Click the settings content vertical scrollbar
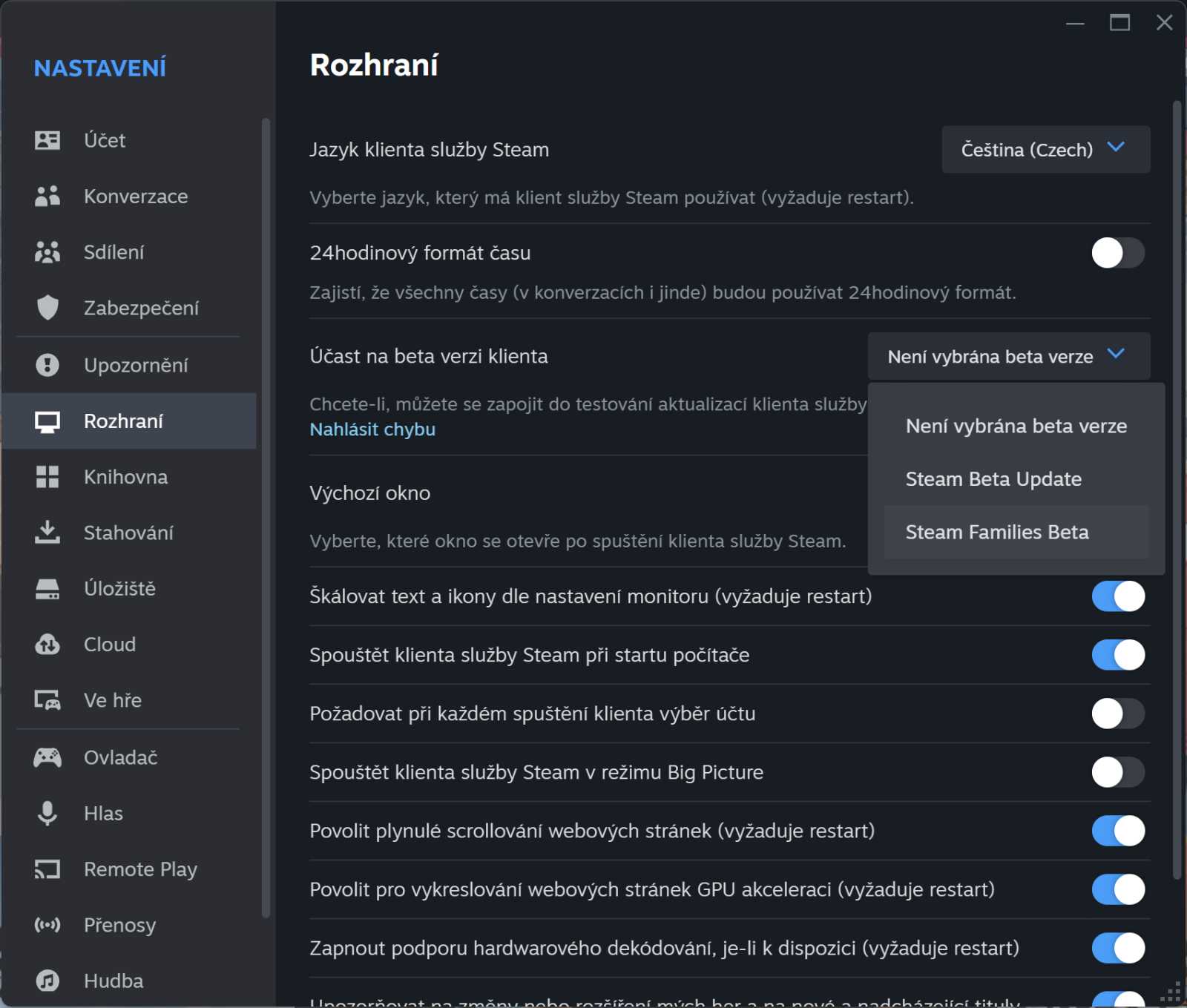 1177,490
